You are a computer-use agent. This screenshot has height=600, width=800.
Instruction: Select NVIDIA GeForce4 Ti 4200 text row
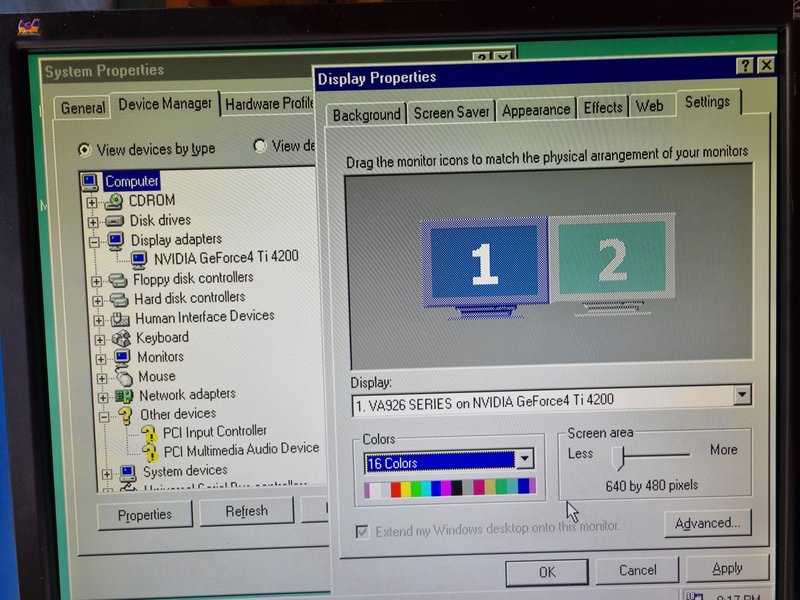[226, 257]
